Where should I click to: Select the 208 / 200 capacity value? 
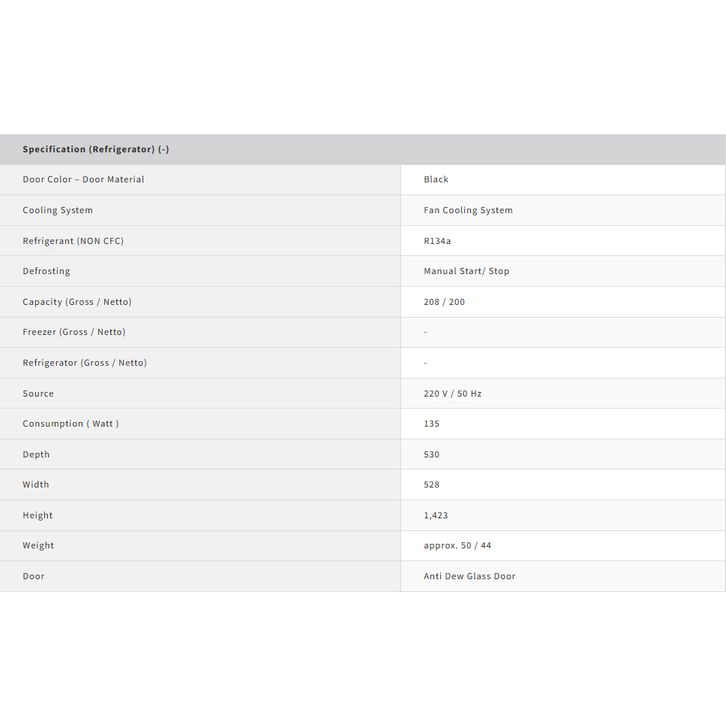pos(444,302)
